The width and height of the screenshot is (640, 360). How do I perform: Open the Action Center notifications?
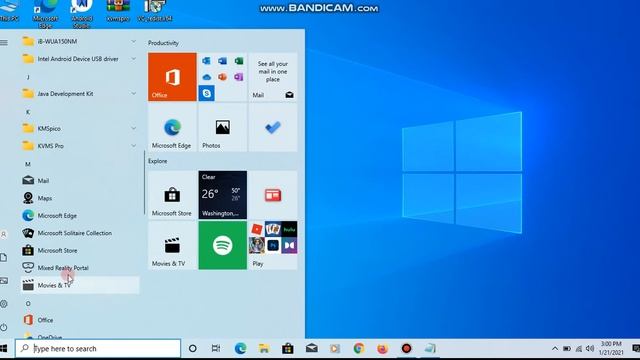(x=636, y=348)
